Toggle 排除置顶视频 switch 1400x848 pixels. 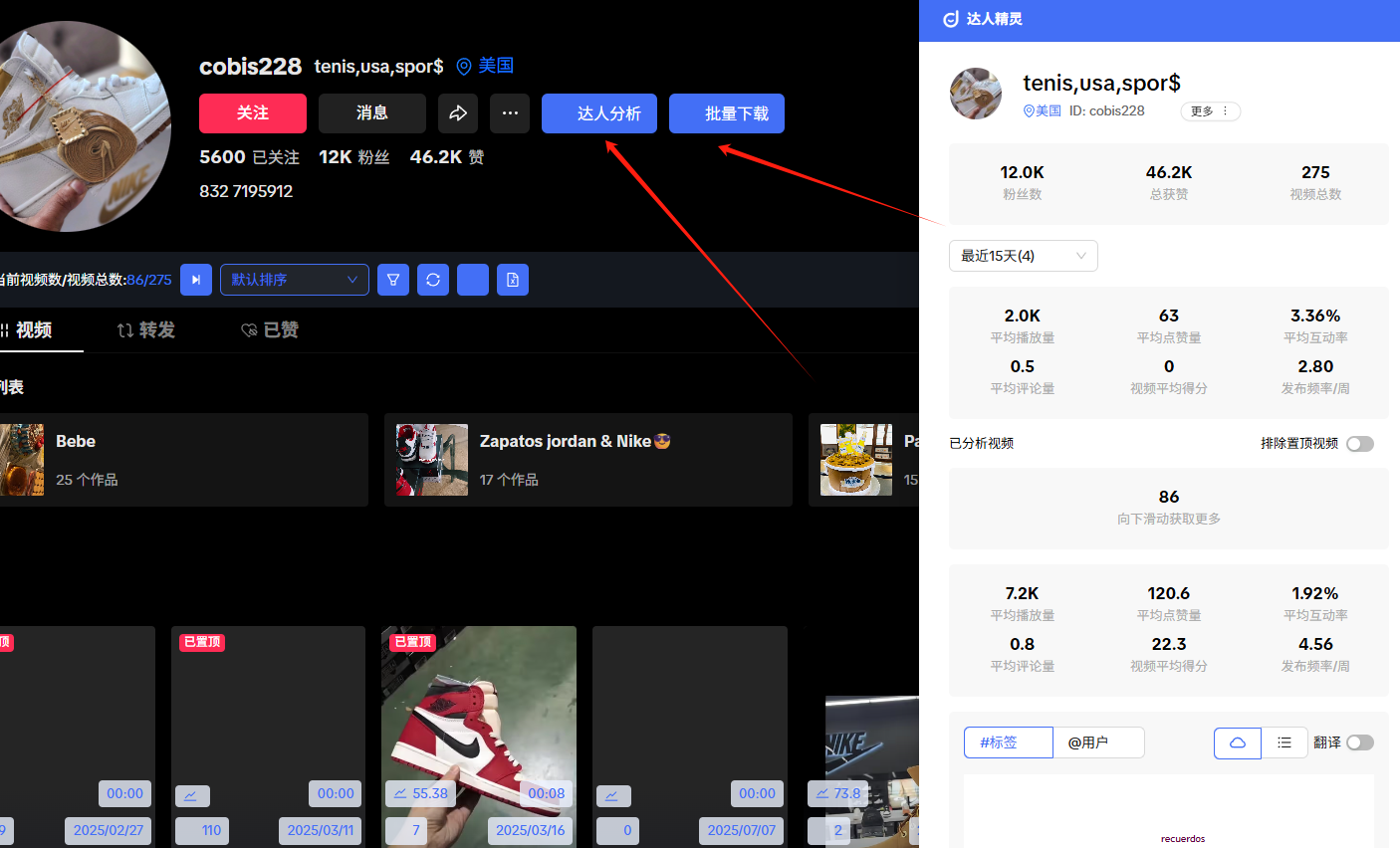coord(1360,444)
